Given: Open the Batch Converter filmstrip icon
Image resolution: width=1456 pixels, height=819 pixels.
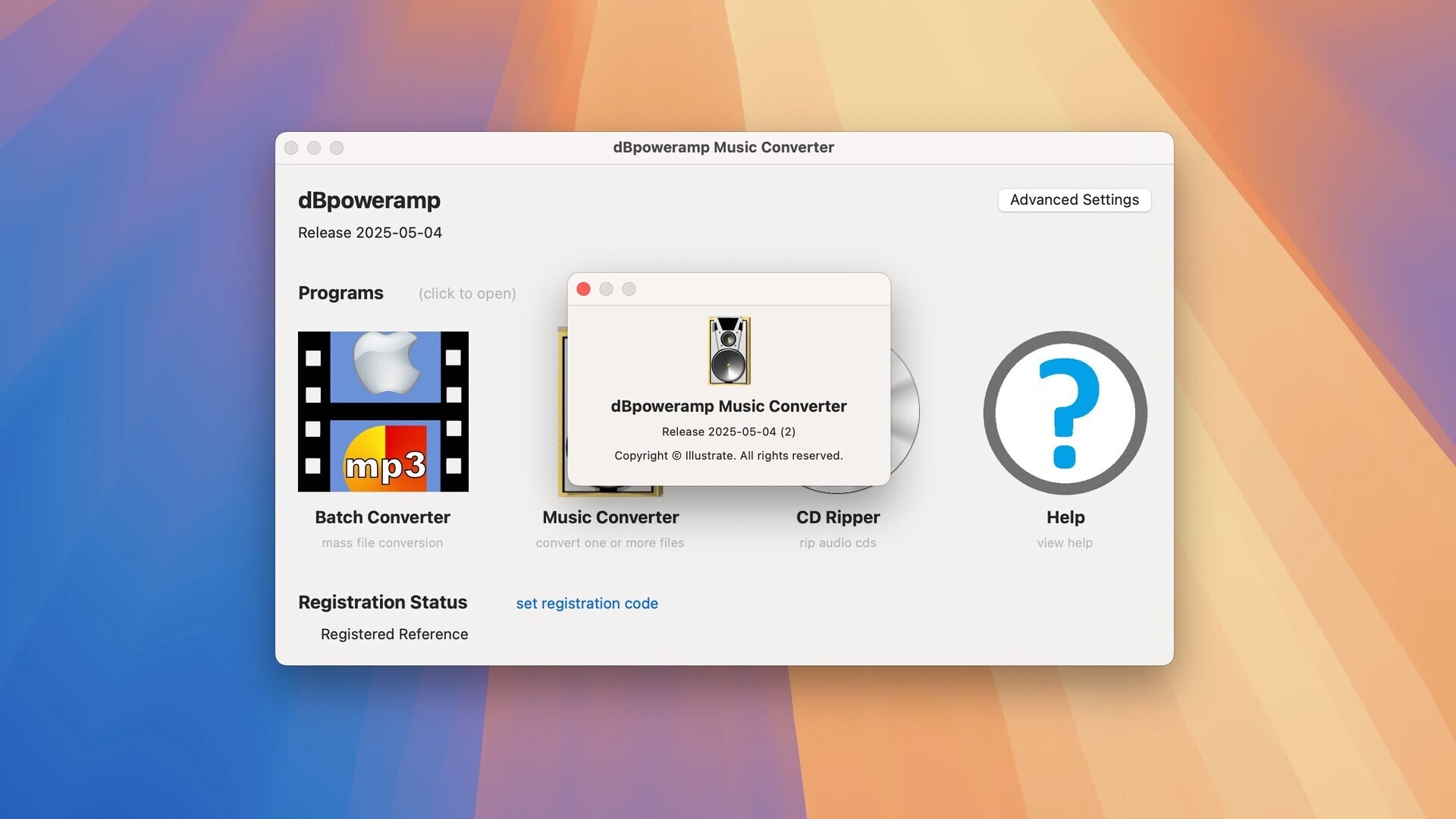Looking at the screenshot, I should (383, 411).
